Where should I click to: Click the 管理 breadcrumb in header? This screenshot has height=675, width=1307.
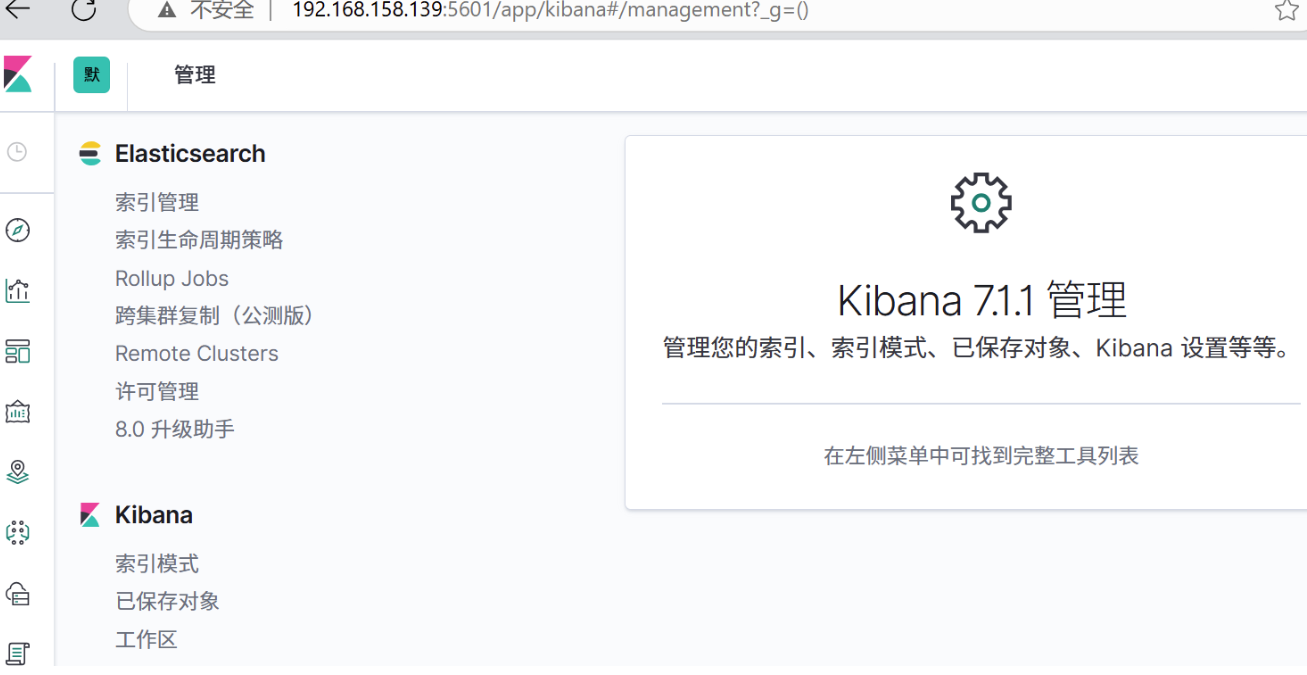(x=195, y=75)
